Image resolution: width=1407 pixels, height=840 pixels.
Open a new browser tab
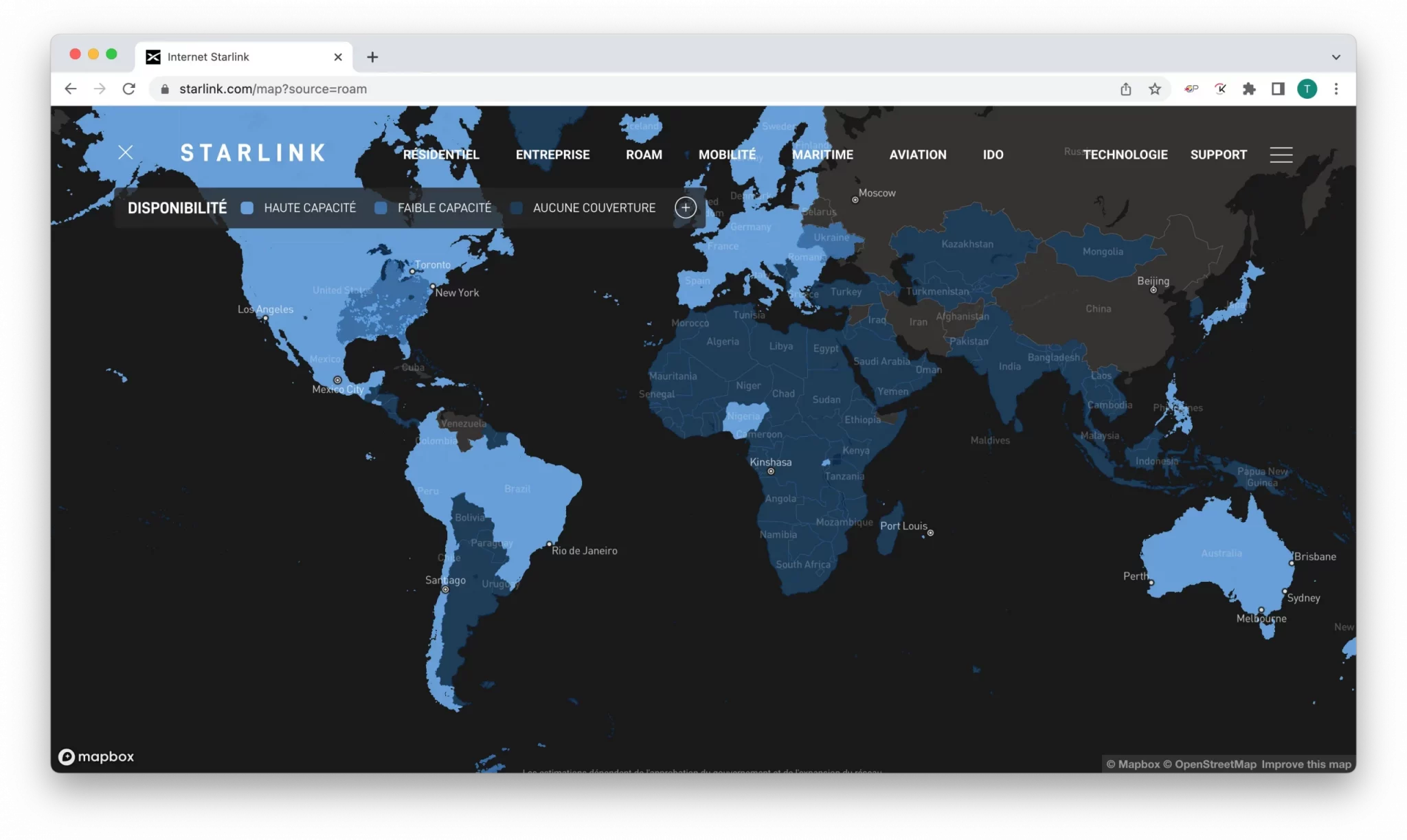pyautogui.click(x=372, y=57)
